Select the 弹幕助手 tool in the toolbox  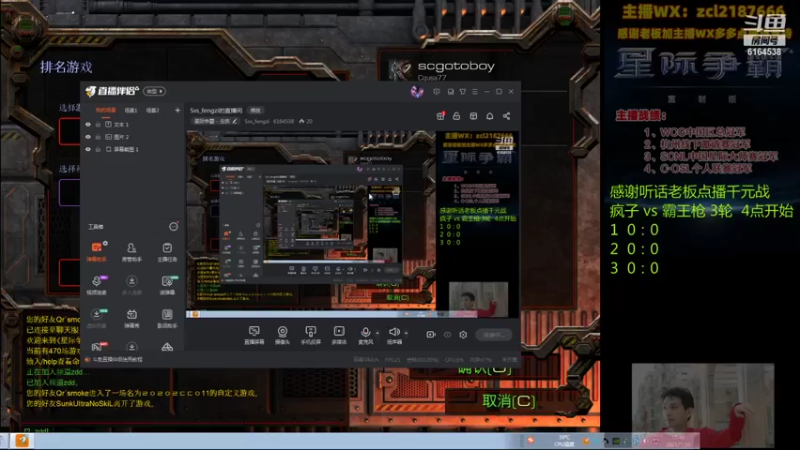tap(96, 252)
